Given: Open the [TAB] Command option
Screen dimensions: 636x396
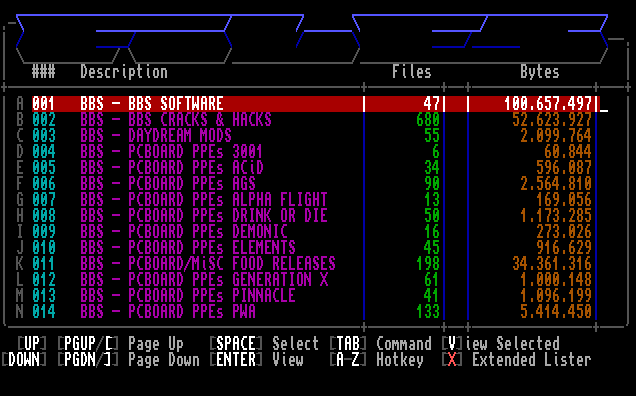Looking at the screenshot, I should click(x=380, y=344).
